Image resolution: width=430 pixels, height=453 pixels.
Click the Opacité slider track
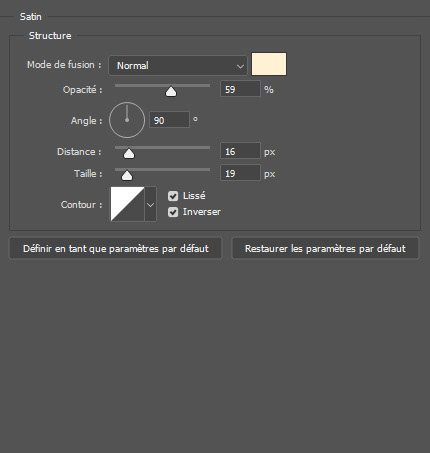162,86
